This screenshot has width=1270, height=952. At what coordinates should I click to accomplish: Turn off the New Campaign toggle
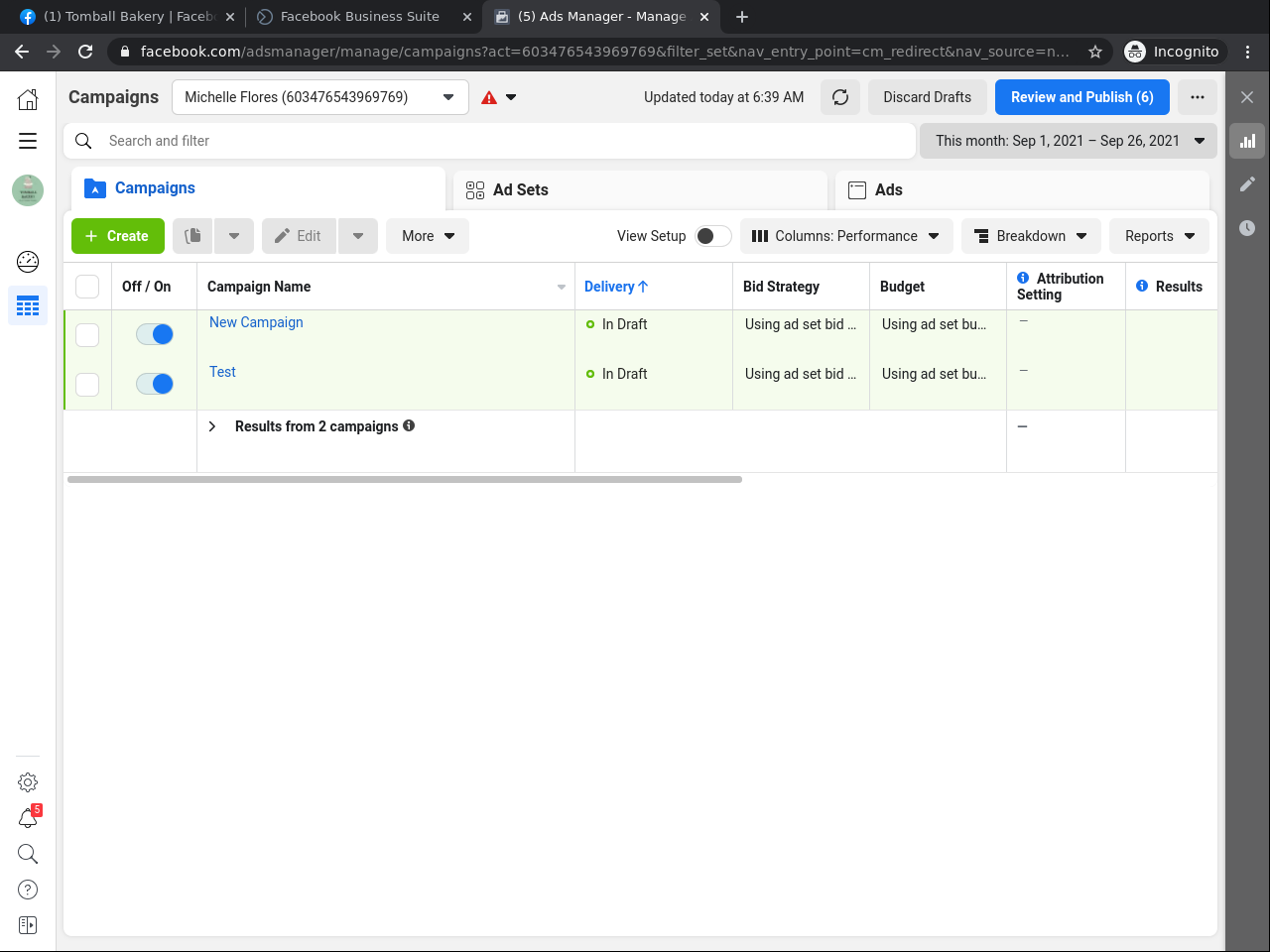(155, 334)
